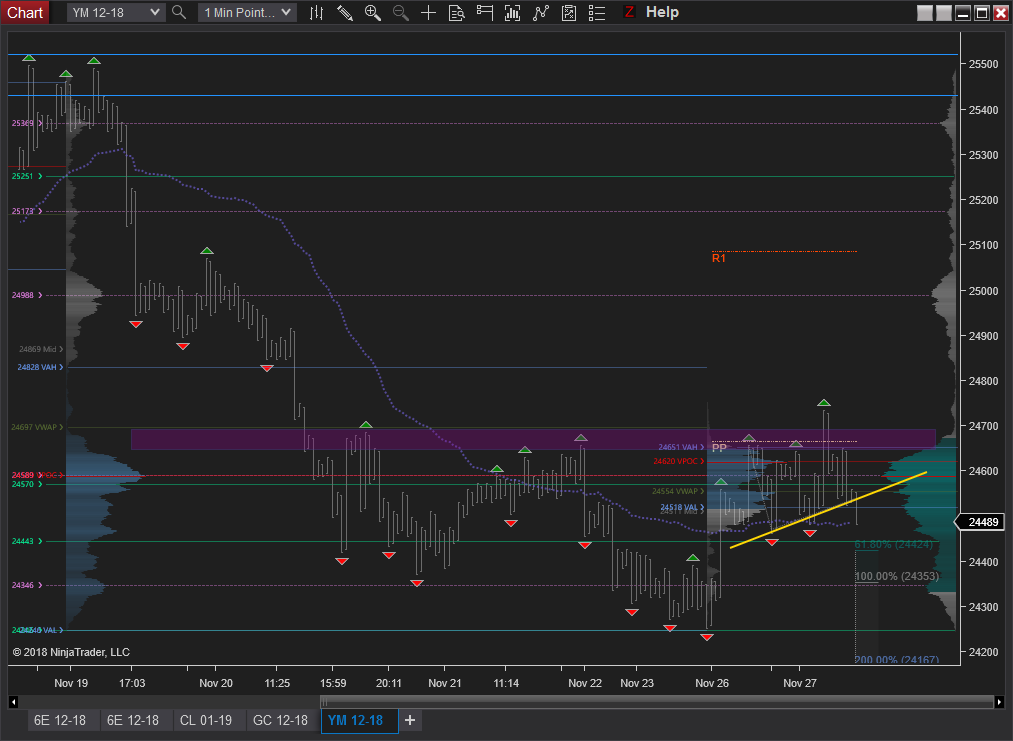The width and height of the screenshot is (1013, 741).
Task: Open the Chart menu button
Action: click(25, 12)
